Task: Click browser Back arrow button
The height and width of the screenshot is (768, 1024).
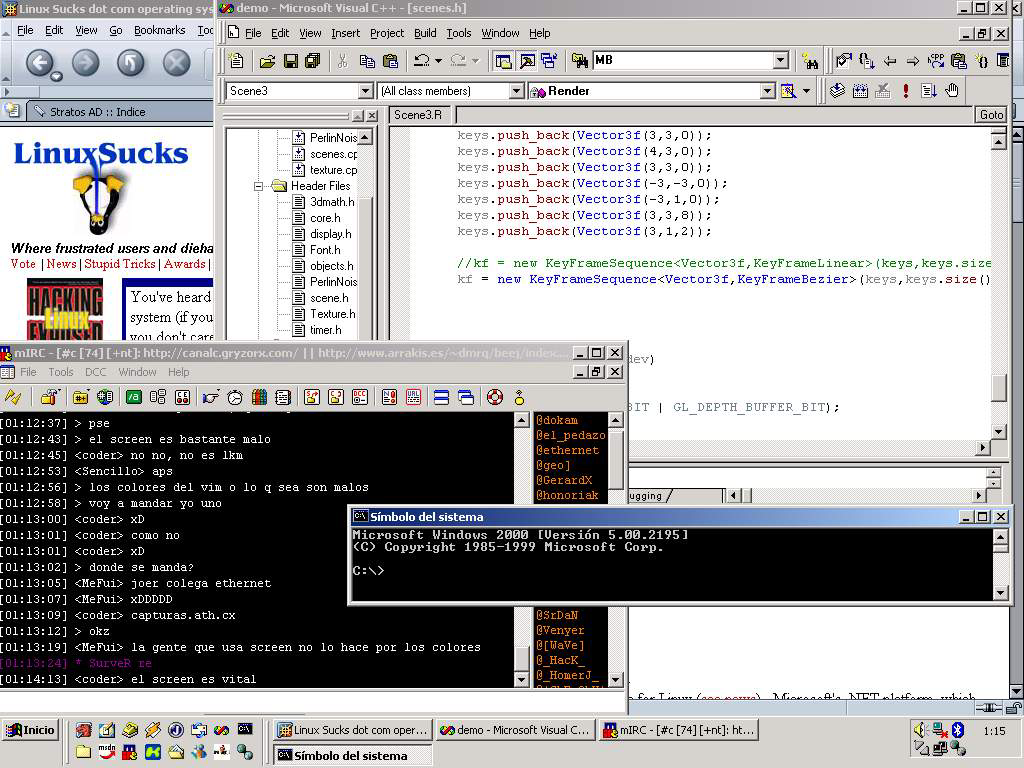Action: pyautogui.click(x=40, y=63)
